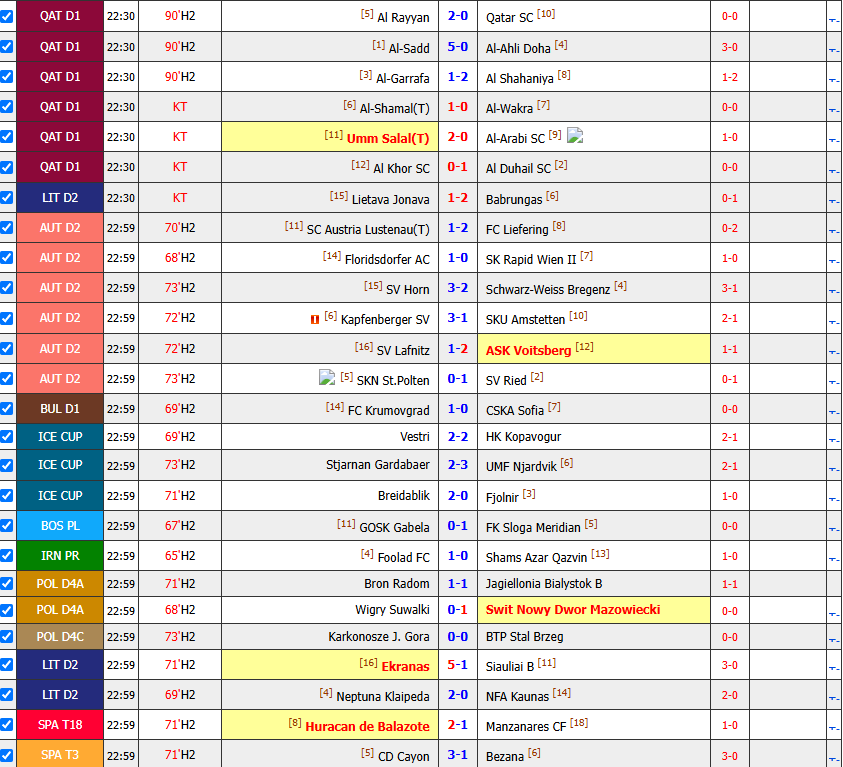Click the BOS PL league label

click(x=60, y=526)
